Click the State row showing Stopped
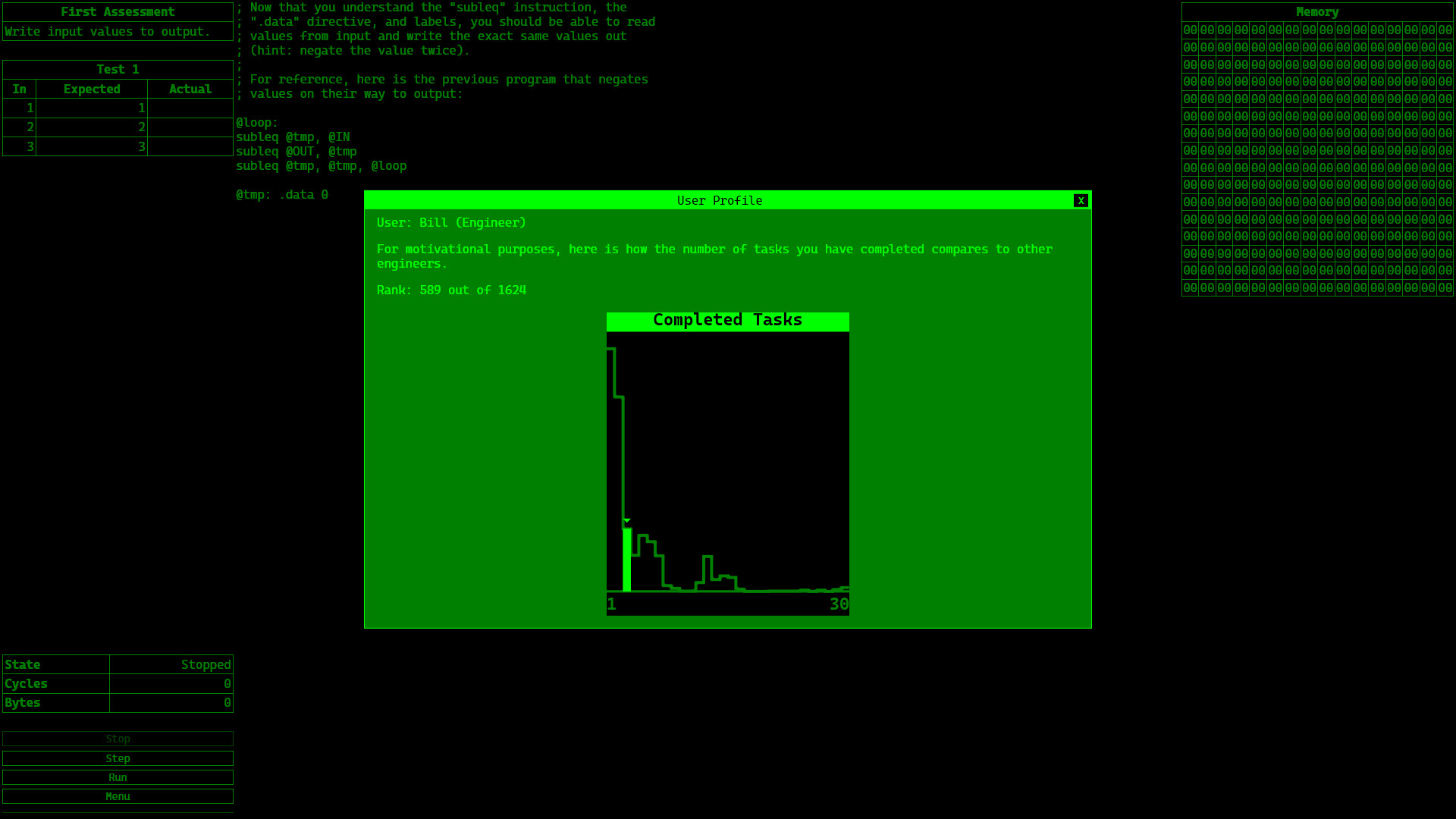The width and height of the screenshot is (1456, 819). pyautogui.click(x=118, y=664)
